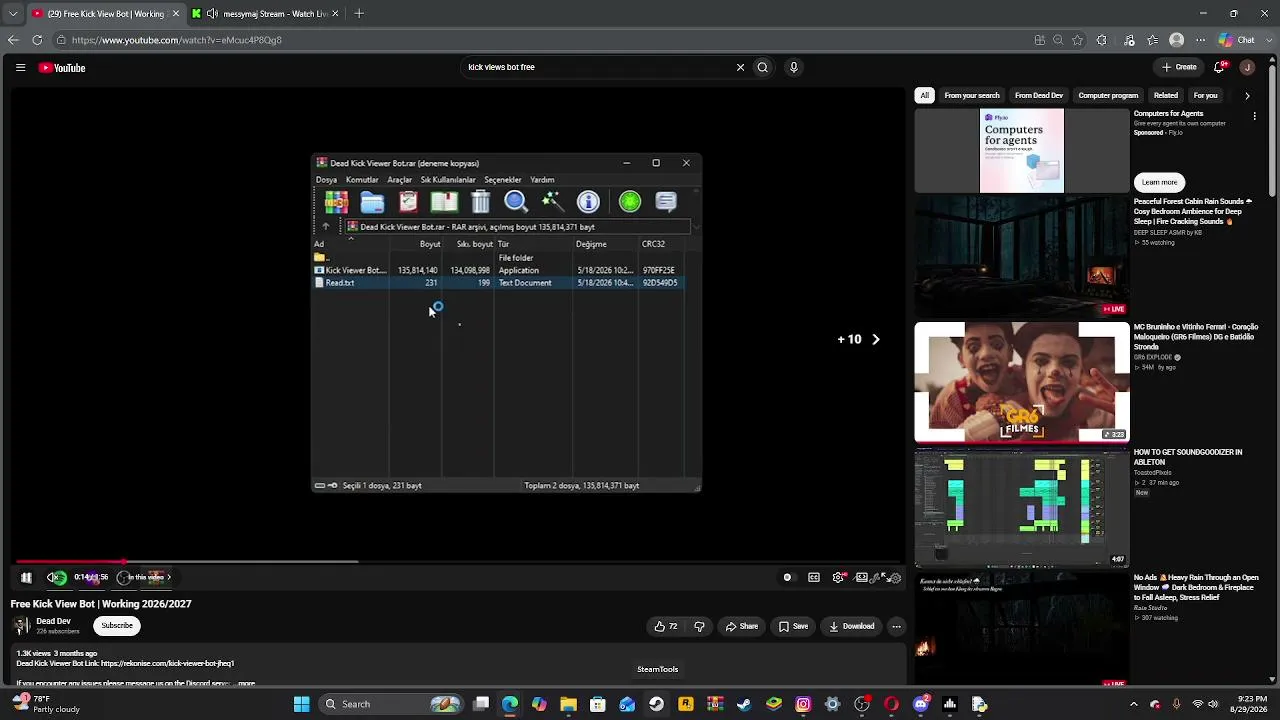
Task: Start voice search with the microphone
Action: (794, 67)
